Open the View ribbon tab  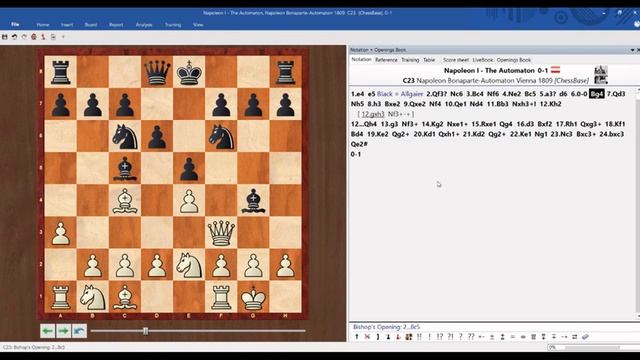click(x=198, y=25)
